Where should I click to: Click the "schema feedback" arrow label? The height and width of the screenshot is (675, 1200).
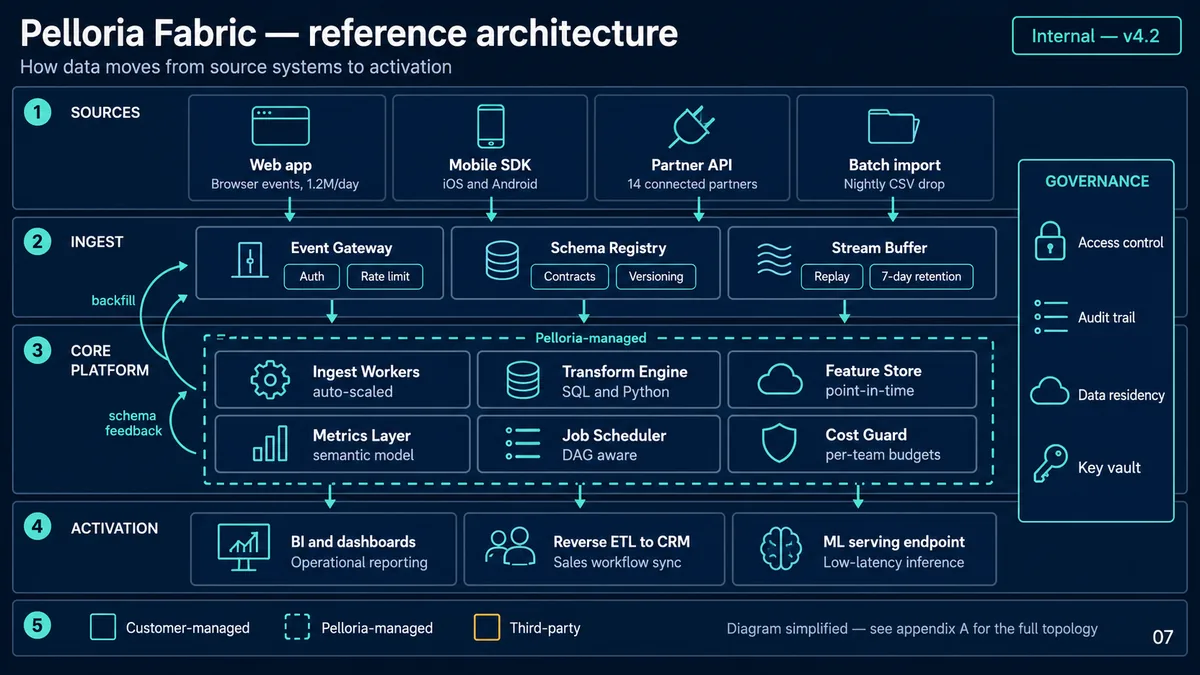tap(134, 423)
